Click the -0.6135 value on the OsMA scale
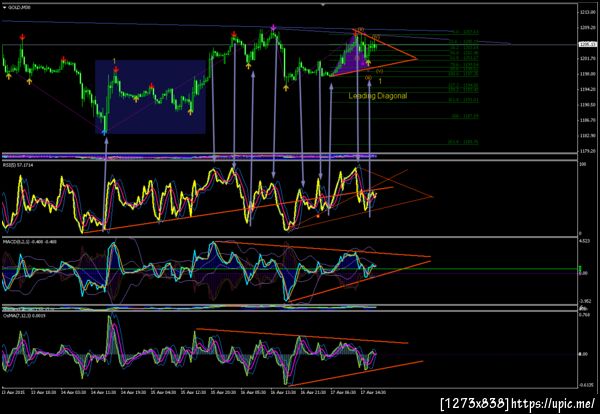Viewport: 600px width, 414px height. pyautogui.click(x=584, y=385)
